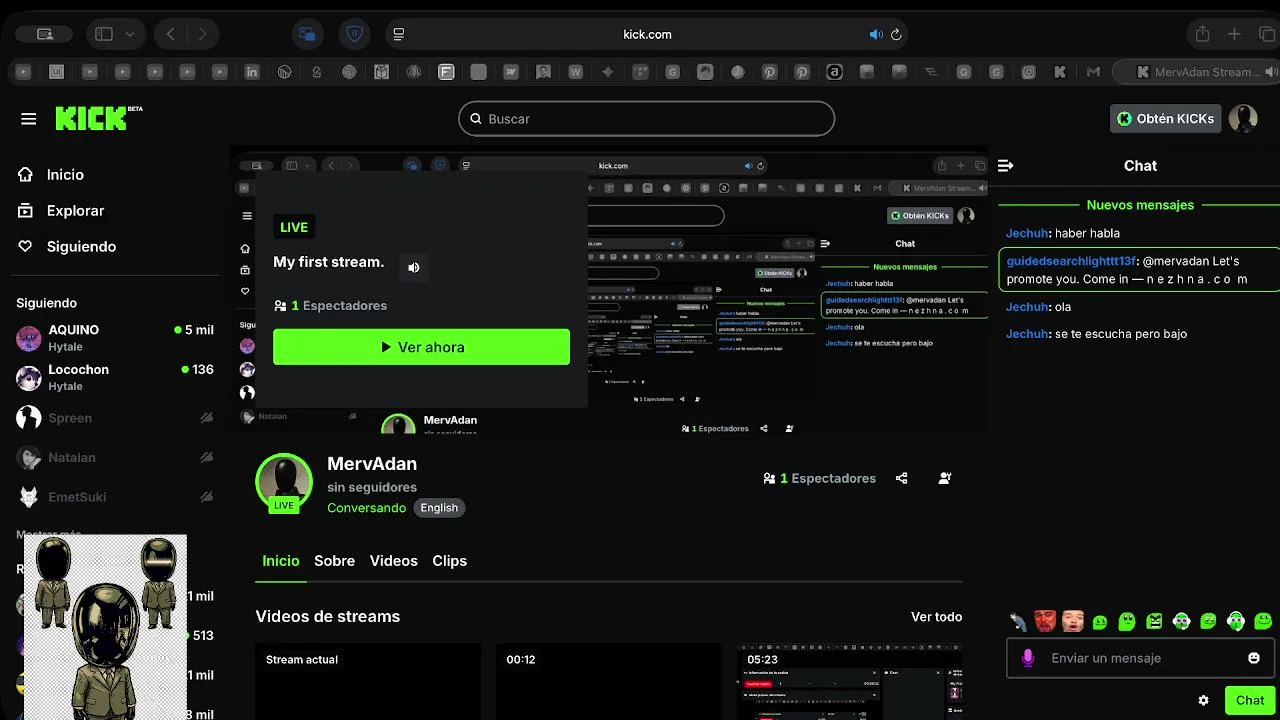1280x720 pixels.
Task: Go to Explorar in the sidebar
Action: 61,210
